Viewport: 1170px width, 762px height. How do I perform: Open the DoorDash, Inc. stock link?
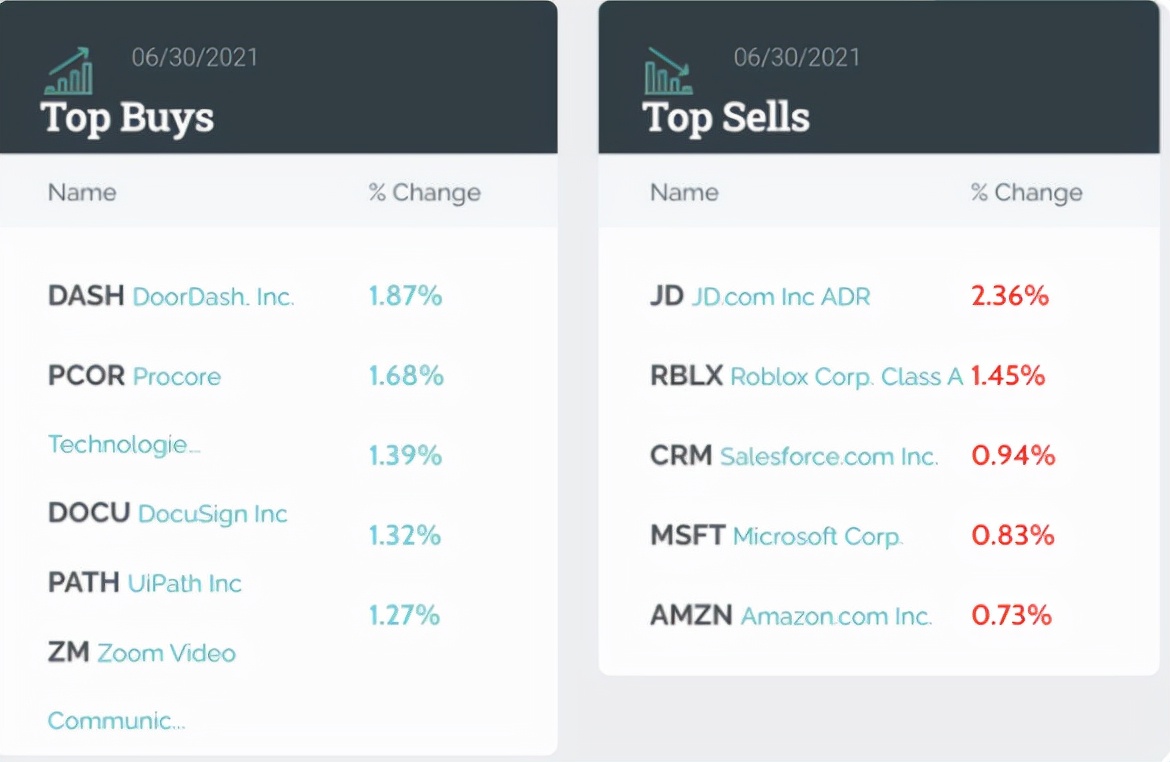point(213,297)
